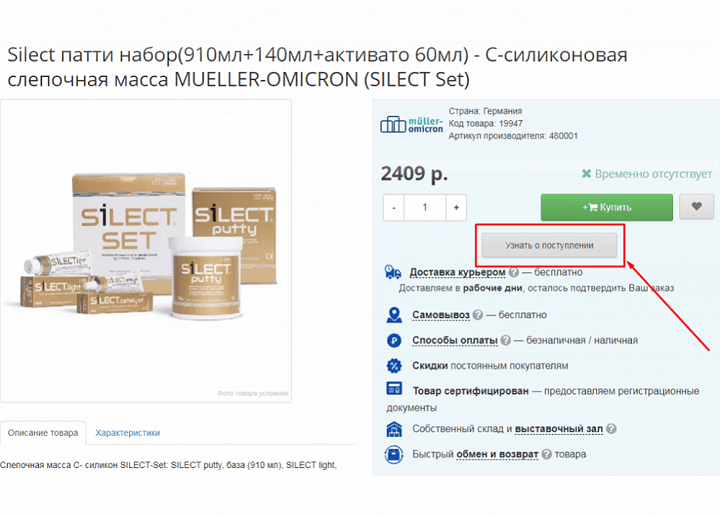Viewport: 720px width, 516px height.
Task: Click the certified product document icon
Action: pyautogui.click(x=394, y=388)
